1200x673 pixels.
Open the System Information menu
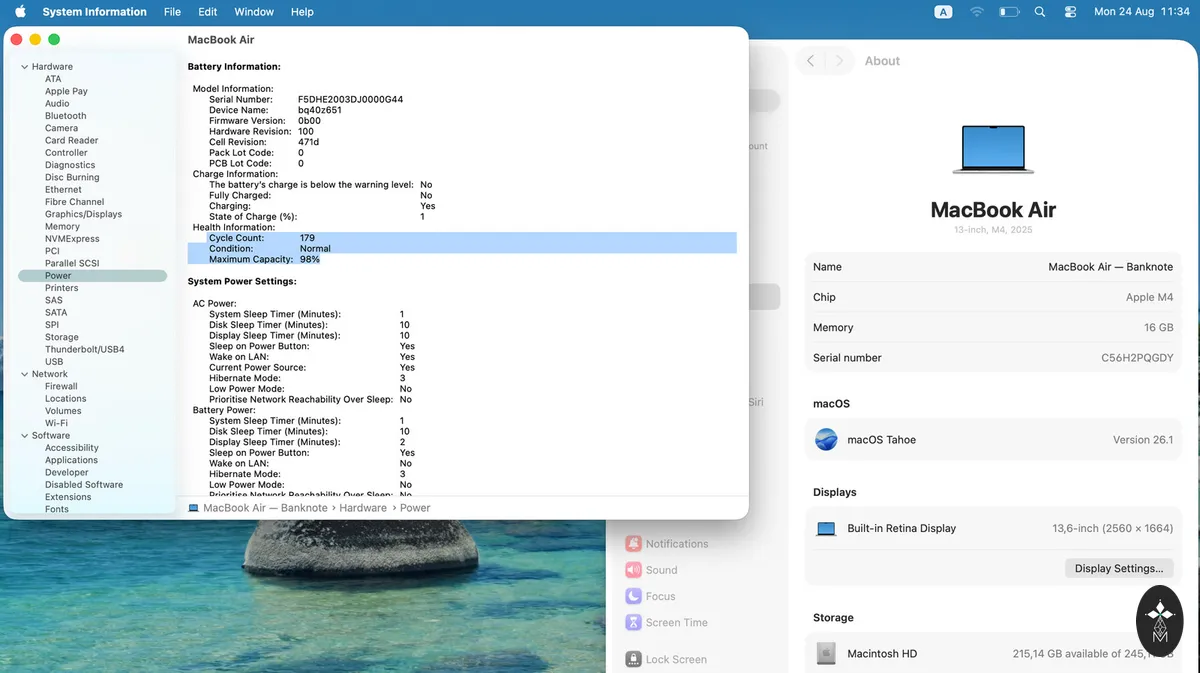[94, 12]
